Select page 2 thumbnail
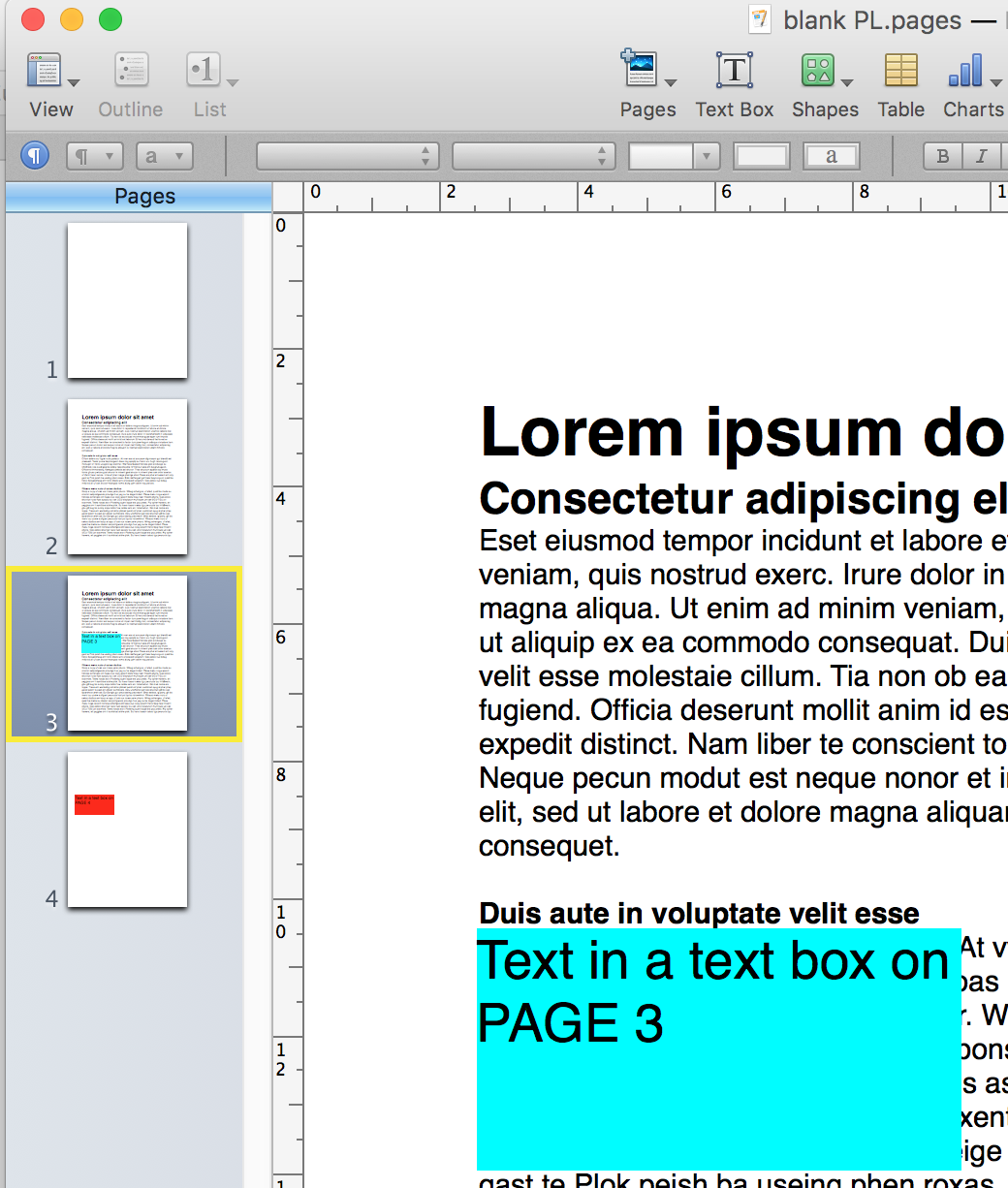This screenshot has height=1188, width=1008. tap(127, 477)
